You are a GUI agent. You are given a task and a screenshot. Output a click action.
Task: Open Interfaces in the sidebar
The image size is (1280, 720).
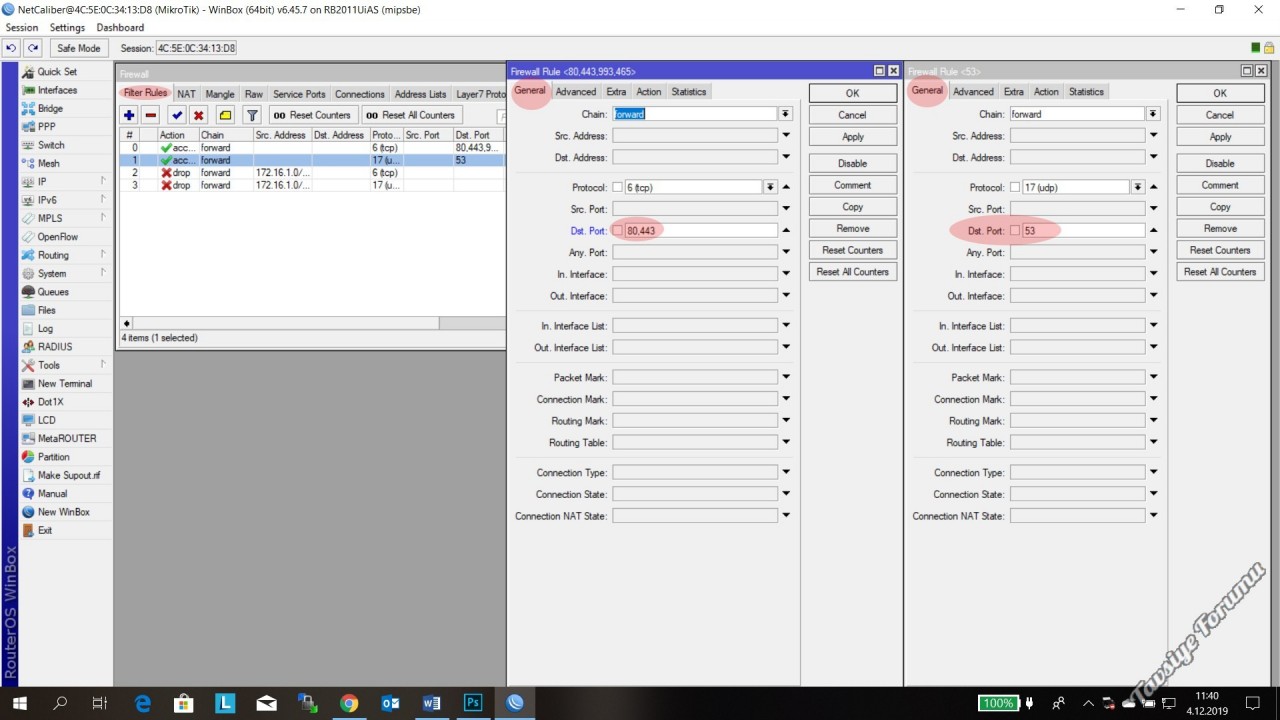(57, 90)
